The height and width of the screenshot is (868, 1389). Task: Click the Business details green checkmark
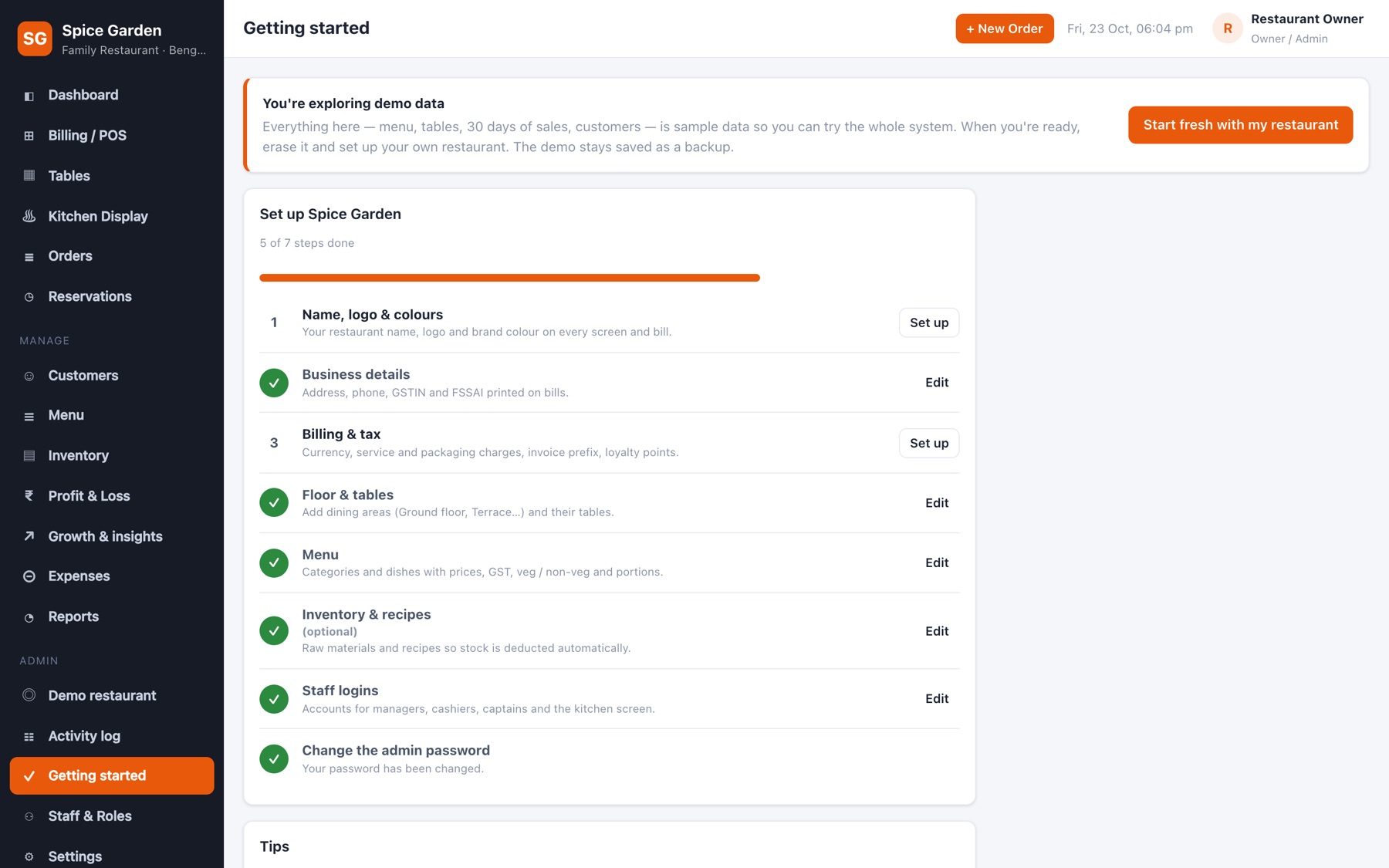pos(274,383)
